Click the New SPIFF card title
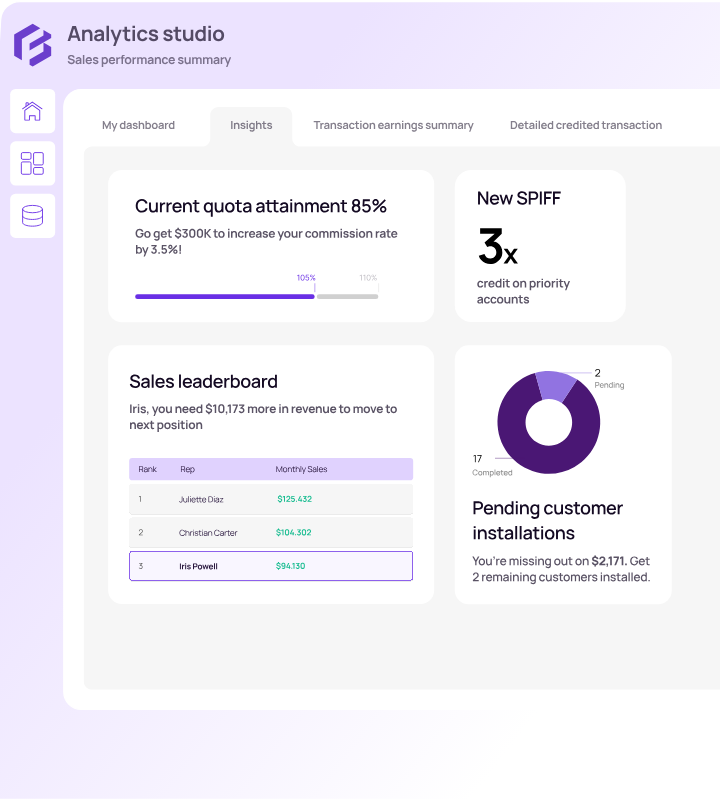The width and height of the screenshot is (720, 800). tap(518, 198)
